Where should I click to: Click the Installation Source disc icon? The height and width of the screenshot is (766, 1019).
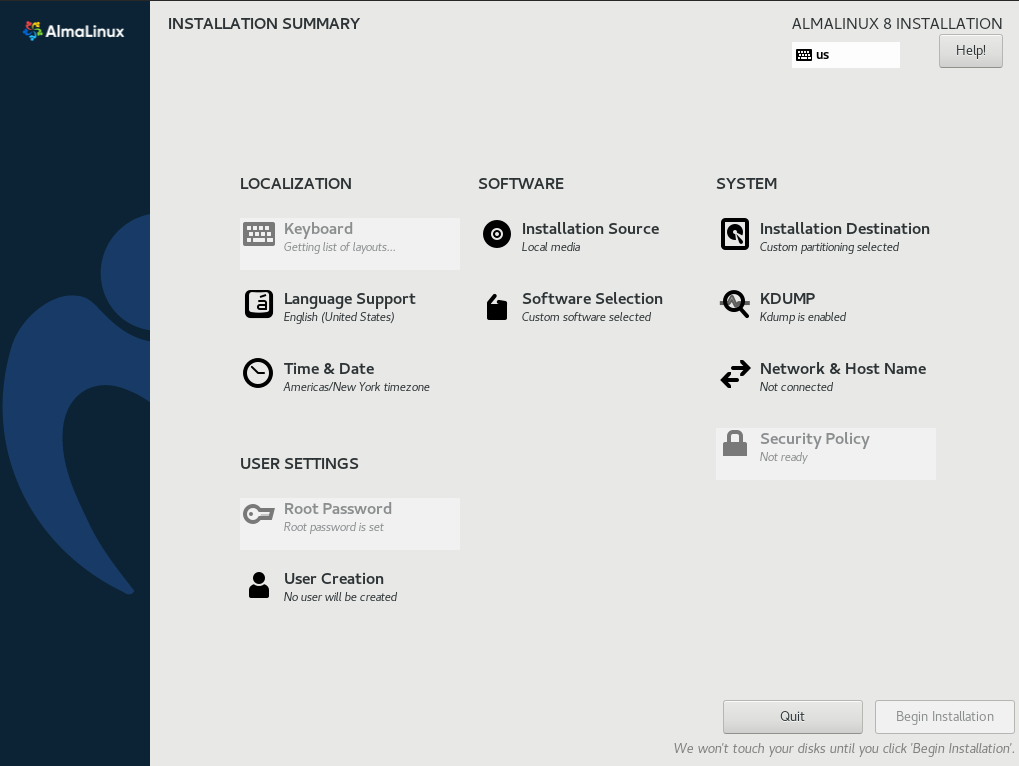(x=497, y=234)
